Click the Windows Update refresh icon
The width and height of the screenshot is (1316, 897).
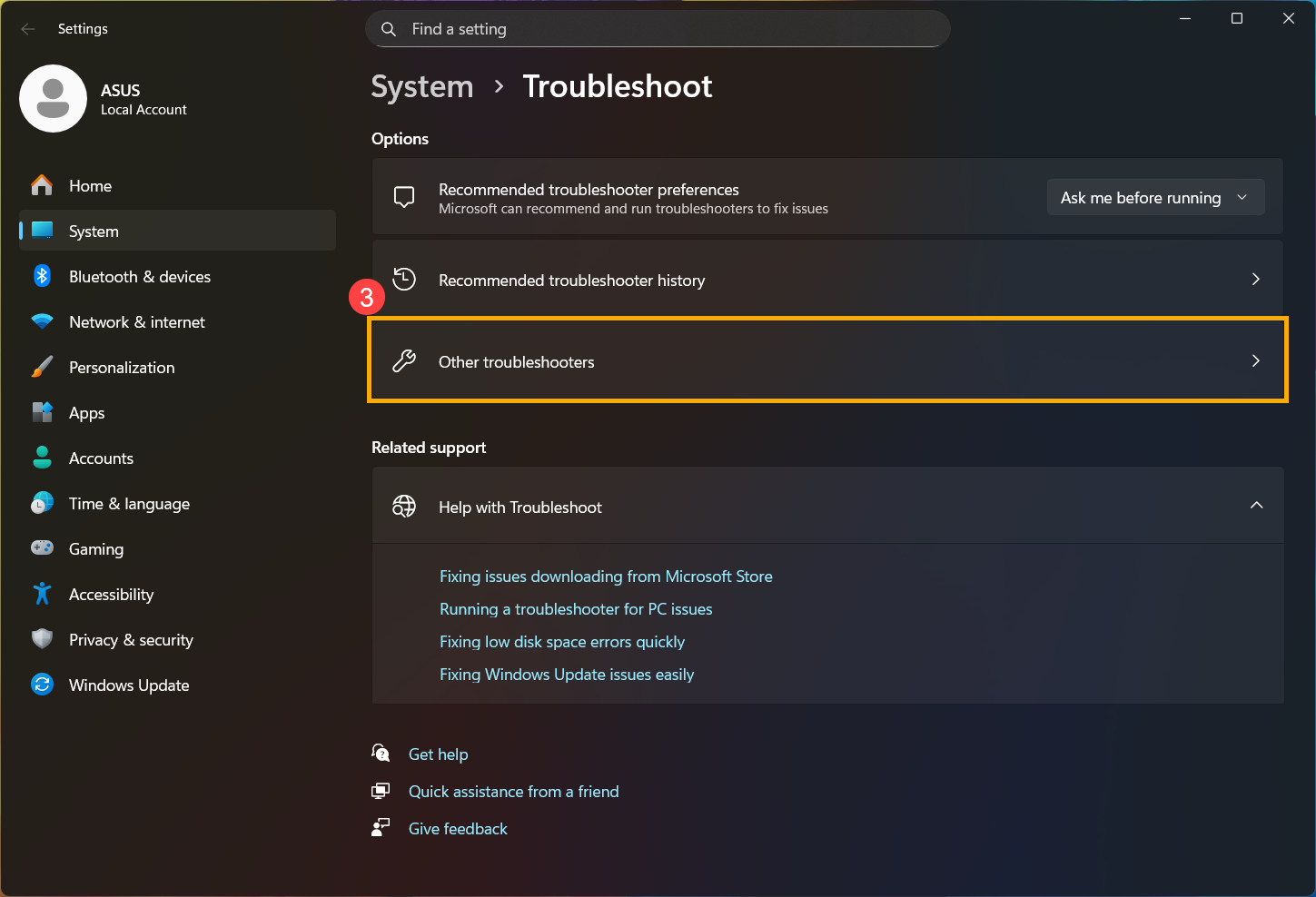(42, 685)
